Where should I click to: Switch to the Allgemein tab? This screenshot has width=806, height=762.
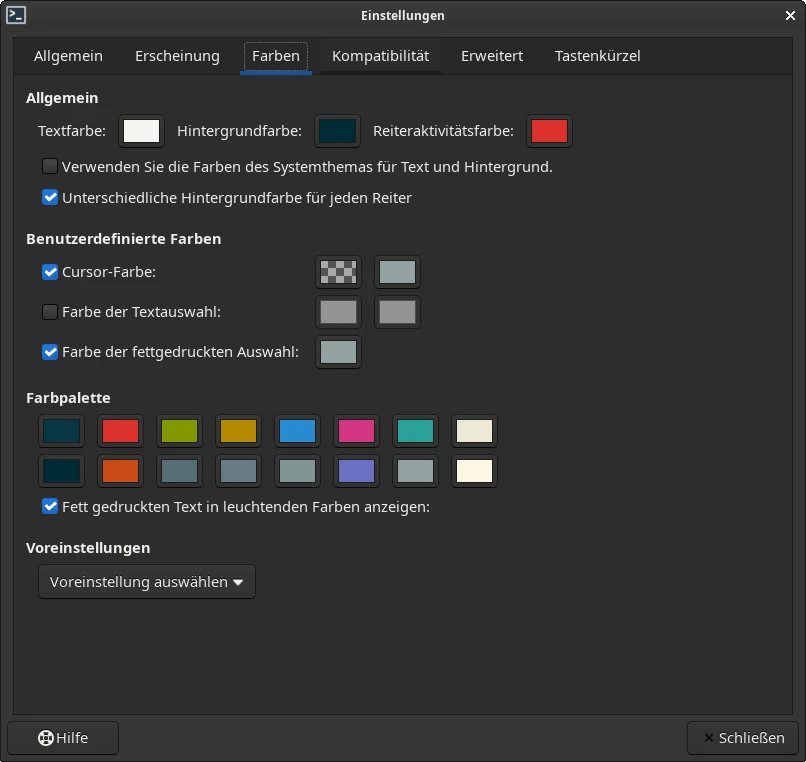(68, 56)
